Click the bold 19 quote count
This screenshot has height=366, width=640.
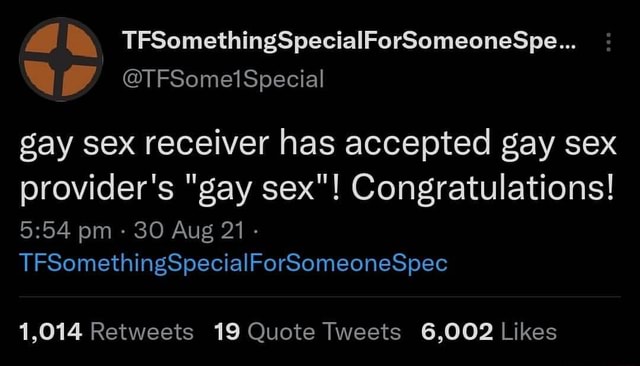point(227,331)
